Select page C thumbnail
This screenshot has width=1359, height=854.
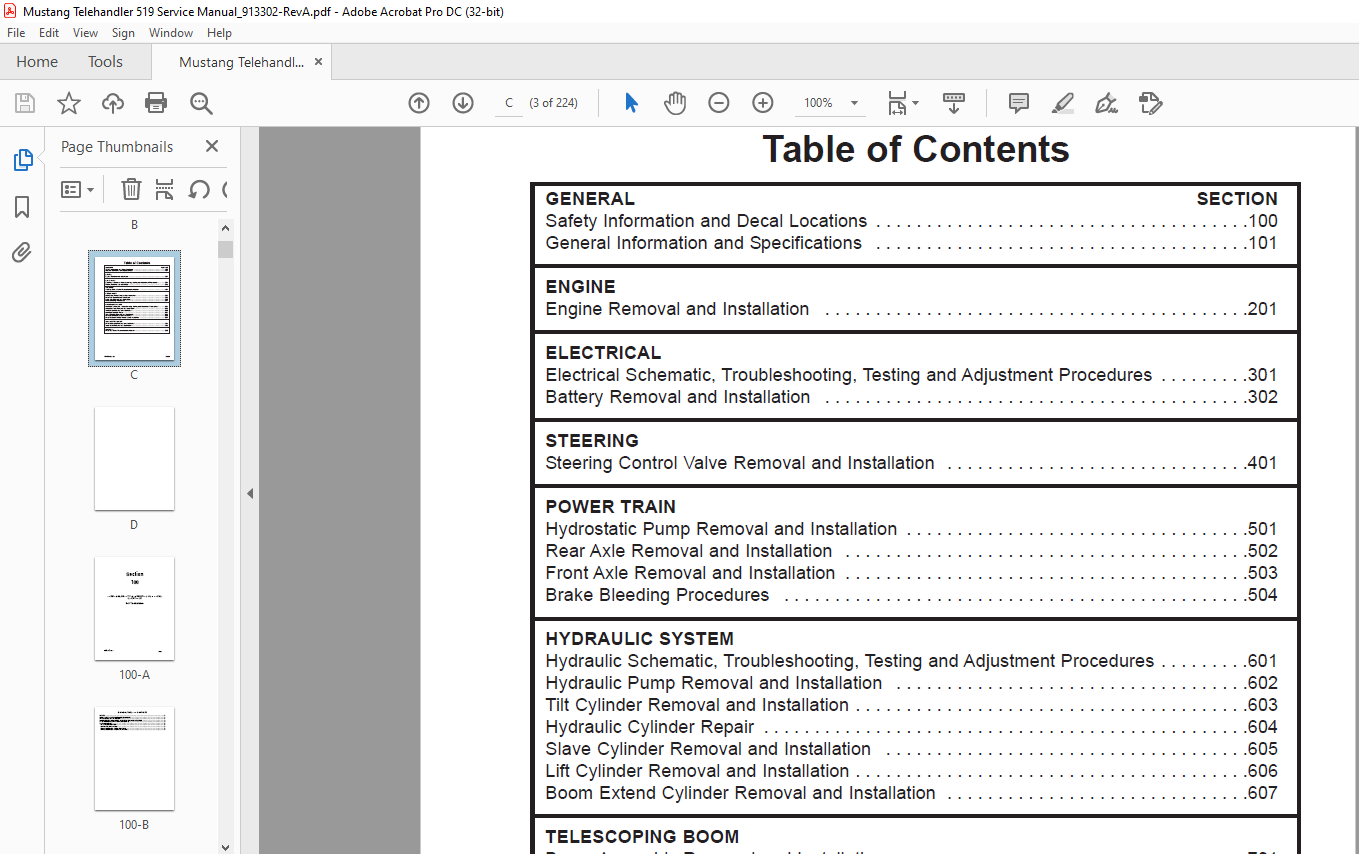pos(134,308)
